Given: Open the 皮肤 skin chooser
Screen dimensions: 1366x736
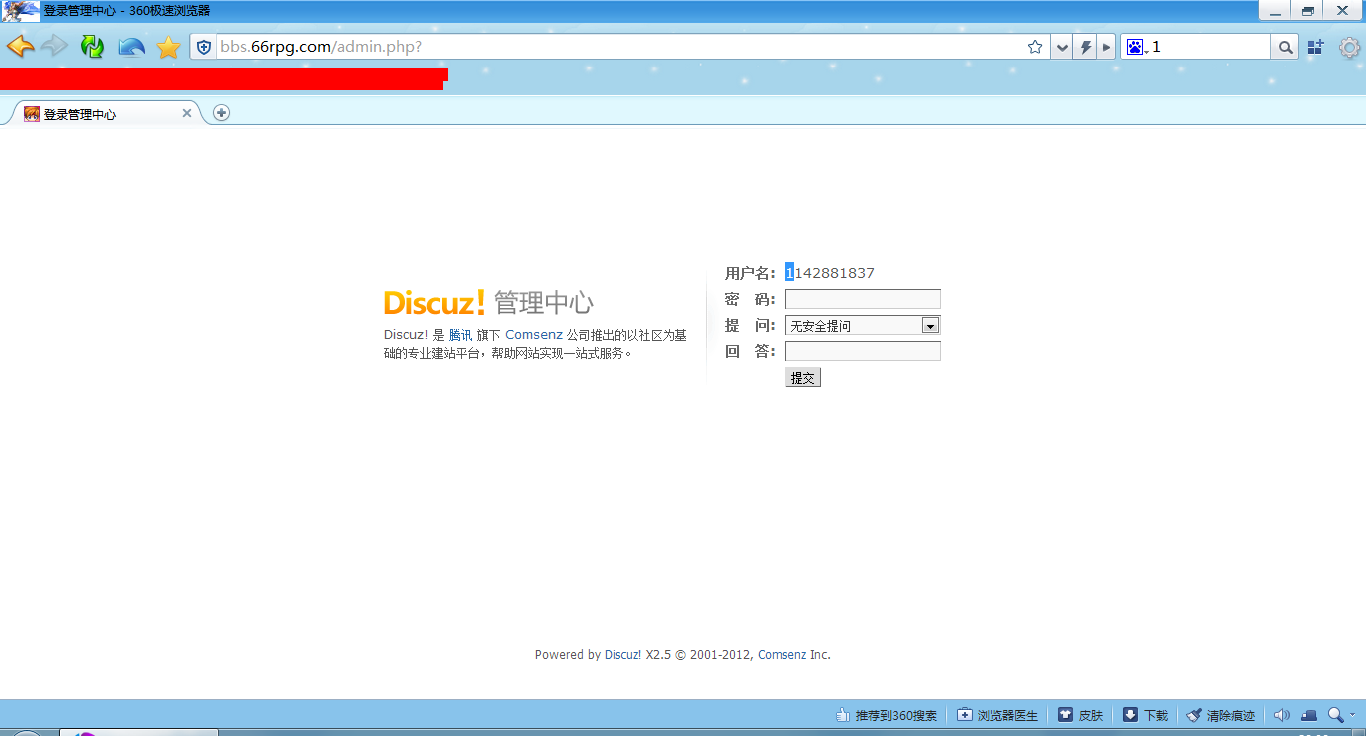Looking at the screenshot, I should [x=1081, y=715].
